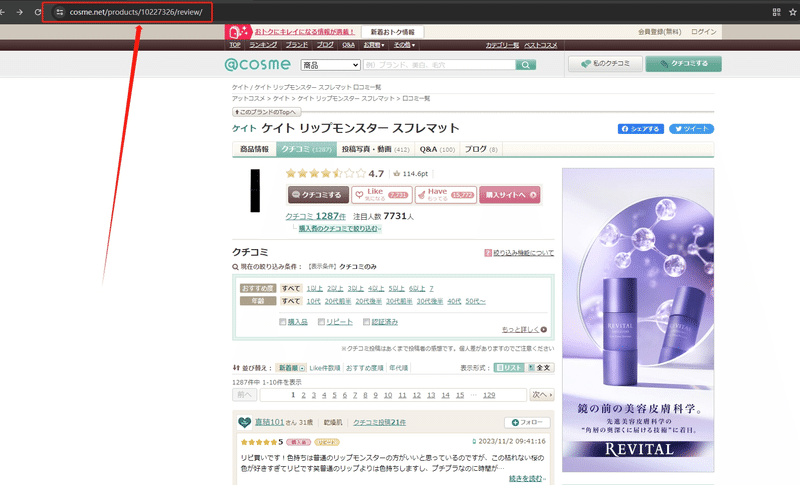Image resolution: width=800 pixels, height=485 pixels.
Task: Go to next page with 次へ
Action: 542,395
